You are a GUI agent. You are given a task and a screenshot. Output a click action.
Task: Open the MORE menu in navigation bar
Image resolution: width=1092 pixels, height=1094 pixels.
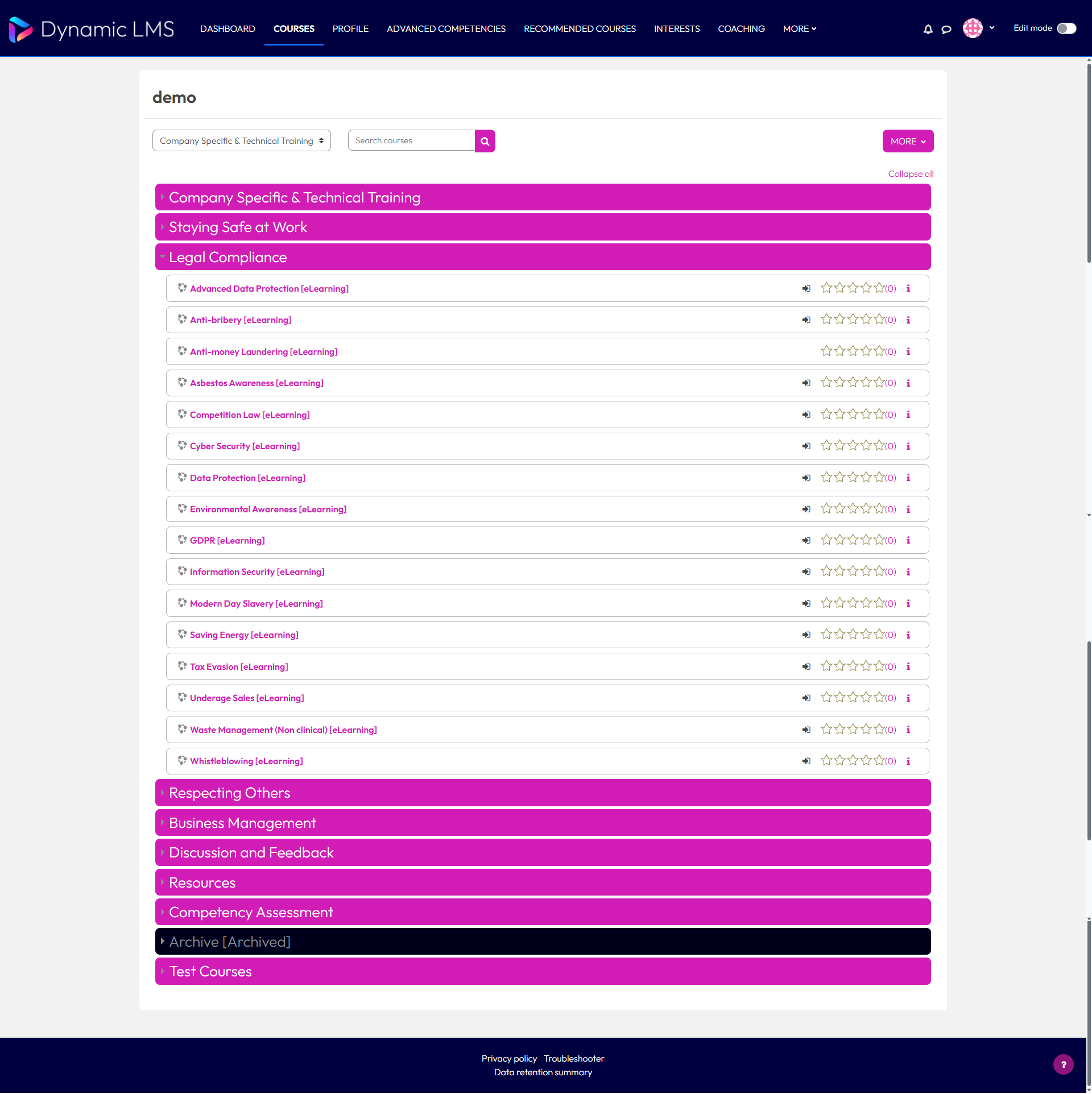click(799, 29)
